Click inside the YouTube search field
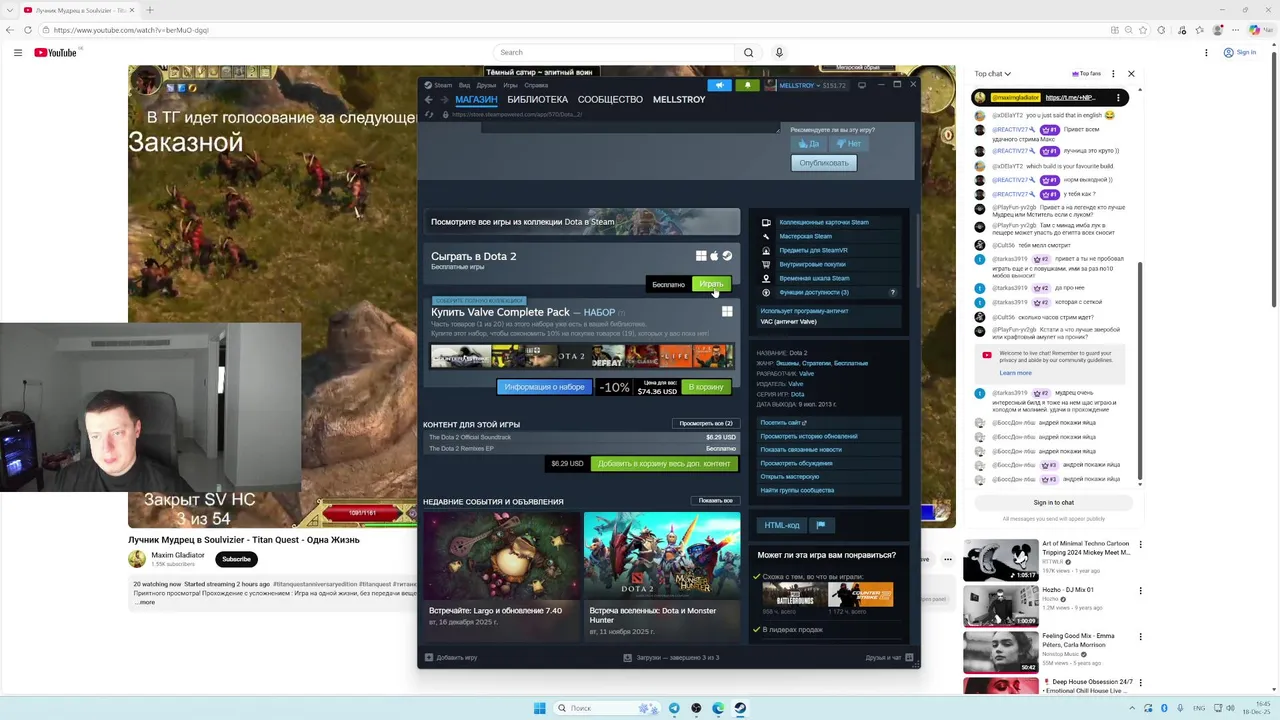This screenshot has height=720, width=1280. 615,52
